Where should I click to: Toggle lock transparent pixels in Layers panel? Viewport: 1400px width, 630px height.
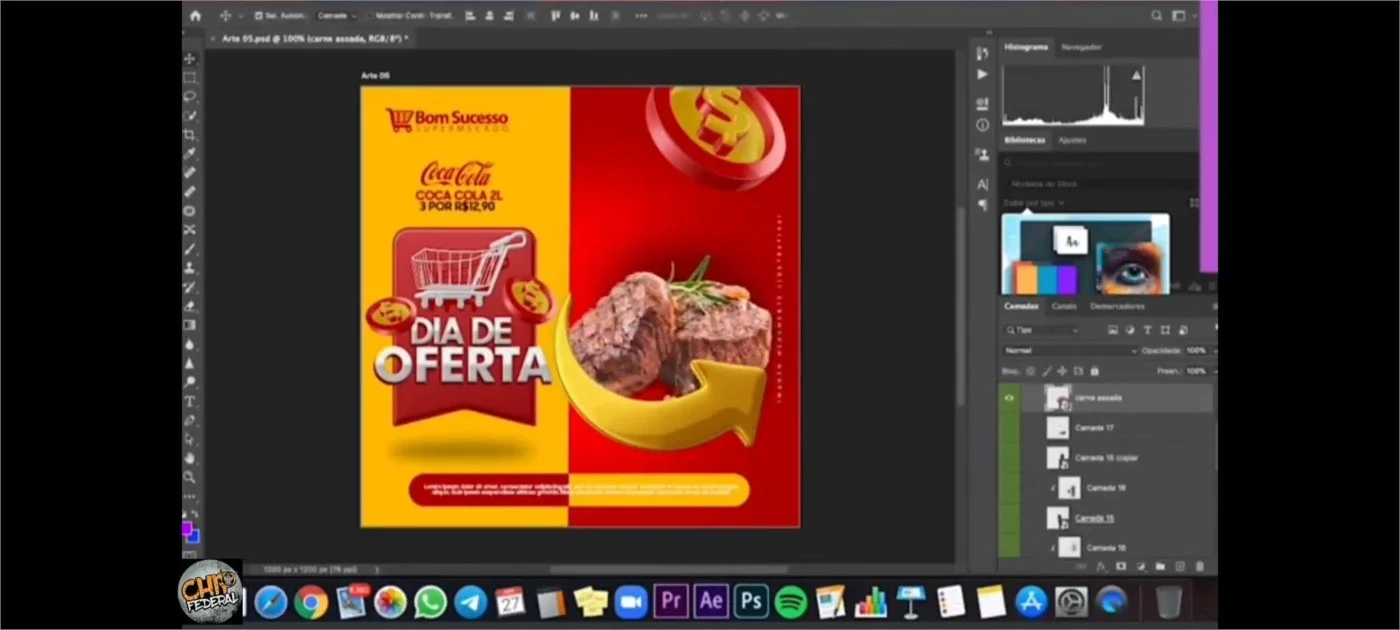[1030, 371]
